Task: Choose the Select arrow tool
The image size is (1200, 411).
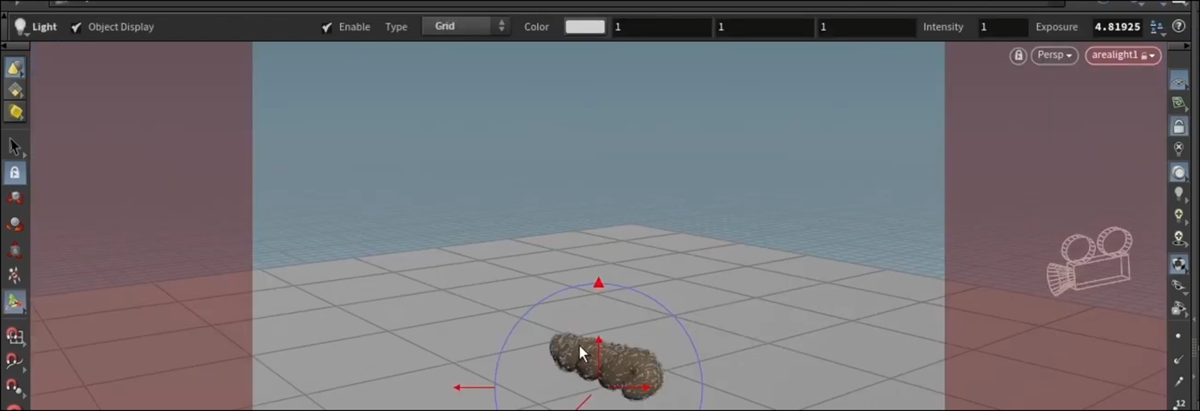Action: pos(15,147)
